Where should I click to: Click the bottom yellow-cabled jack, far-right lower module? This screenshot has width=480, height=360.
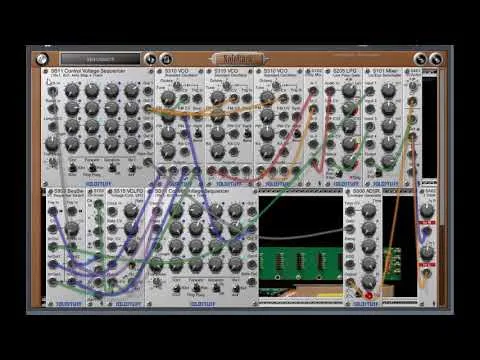click(427, 275)
